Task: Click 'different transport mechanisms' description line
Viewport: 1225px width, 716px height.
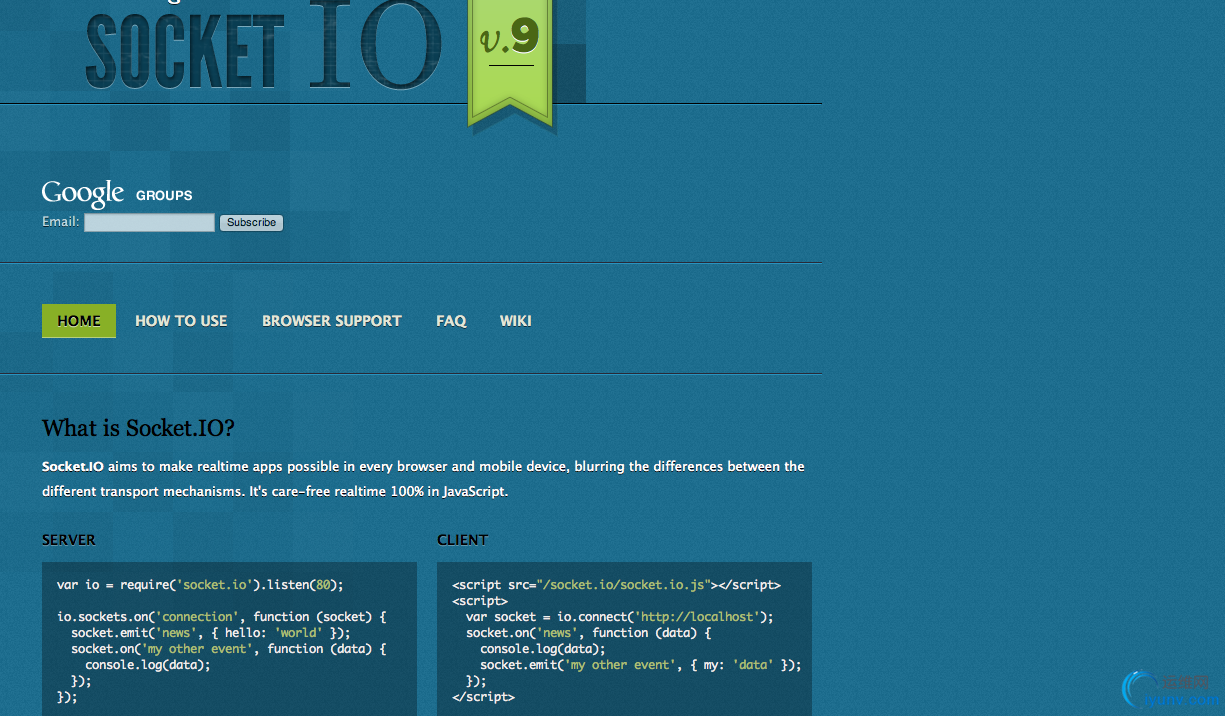Action: pyautogui.click(x=275, y=492)
